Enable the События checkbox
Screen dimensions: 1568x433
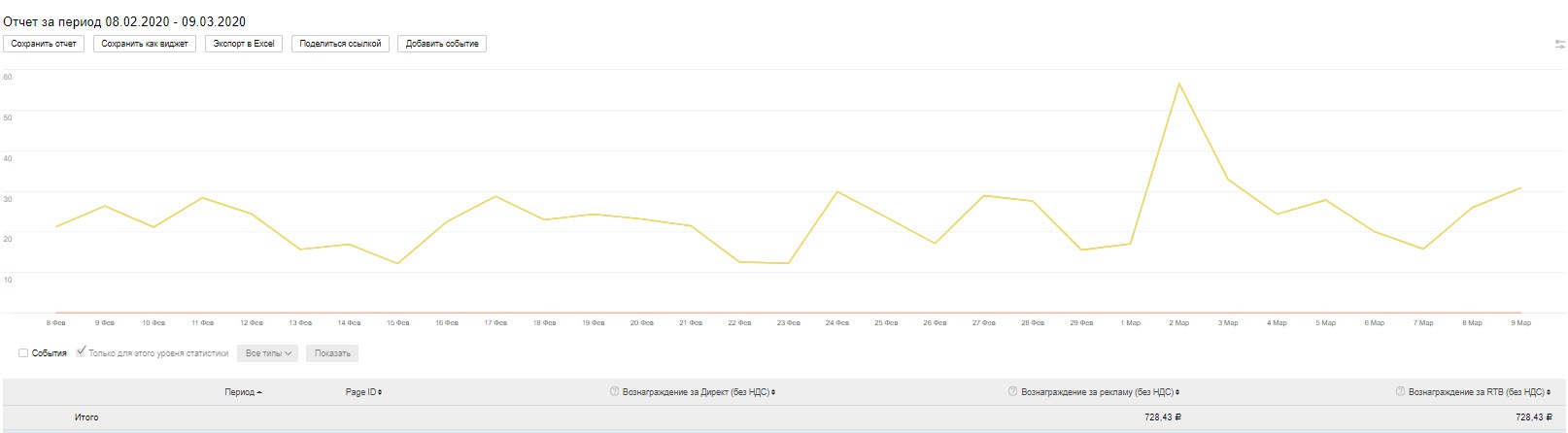(x=23, y=353)
